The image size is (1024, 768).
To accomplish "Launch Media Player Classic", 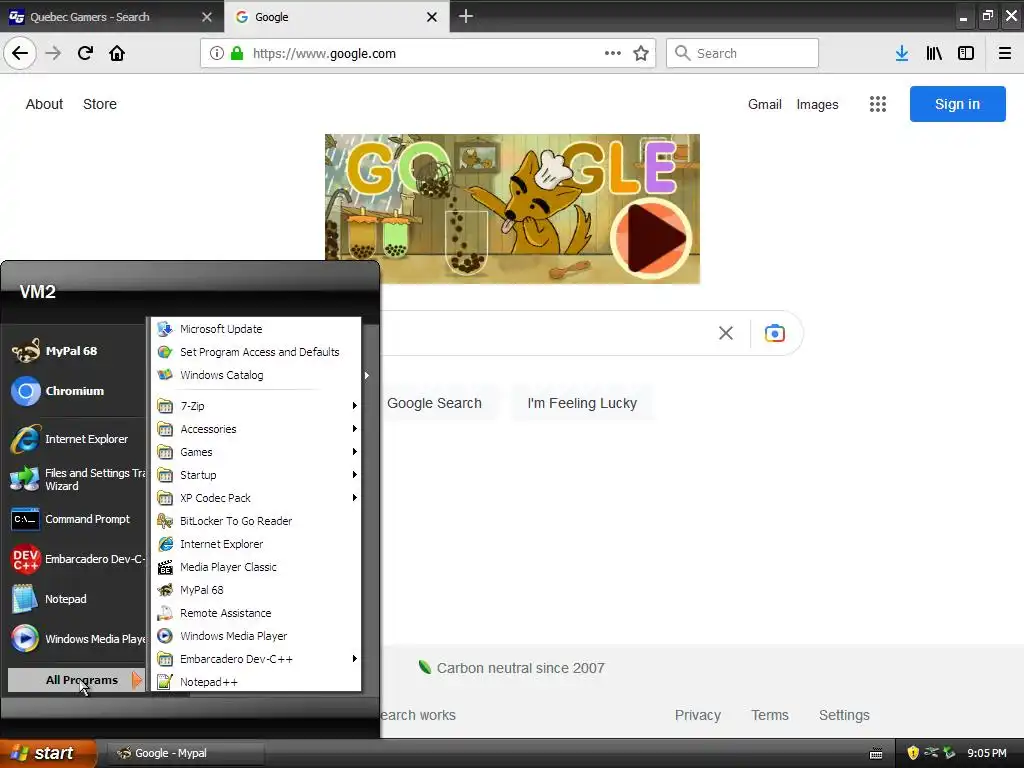I will (x=256, y=567).
